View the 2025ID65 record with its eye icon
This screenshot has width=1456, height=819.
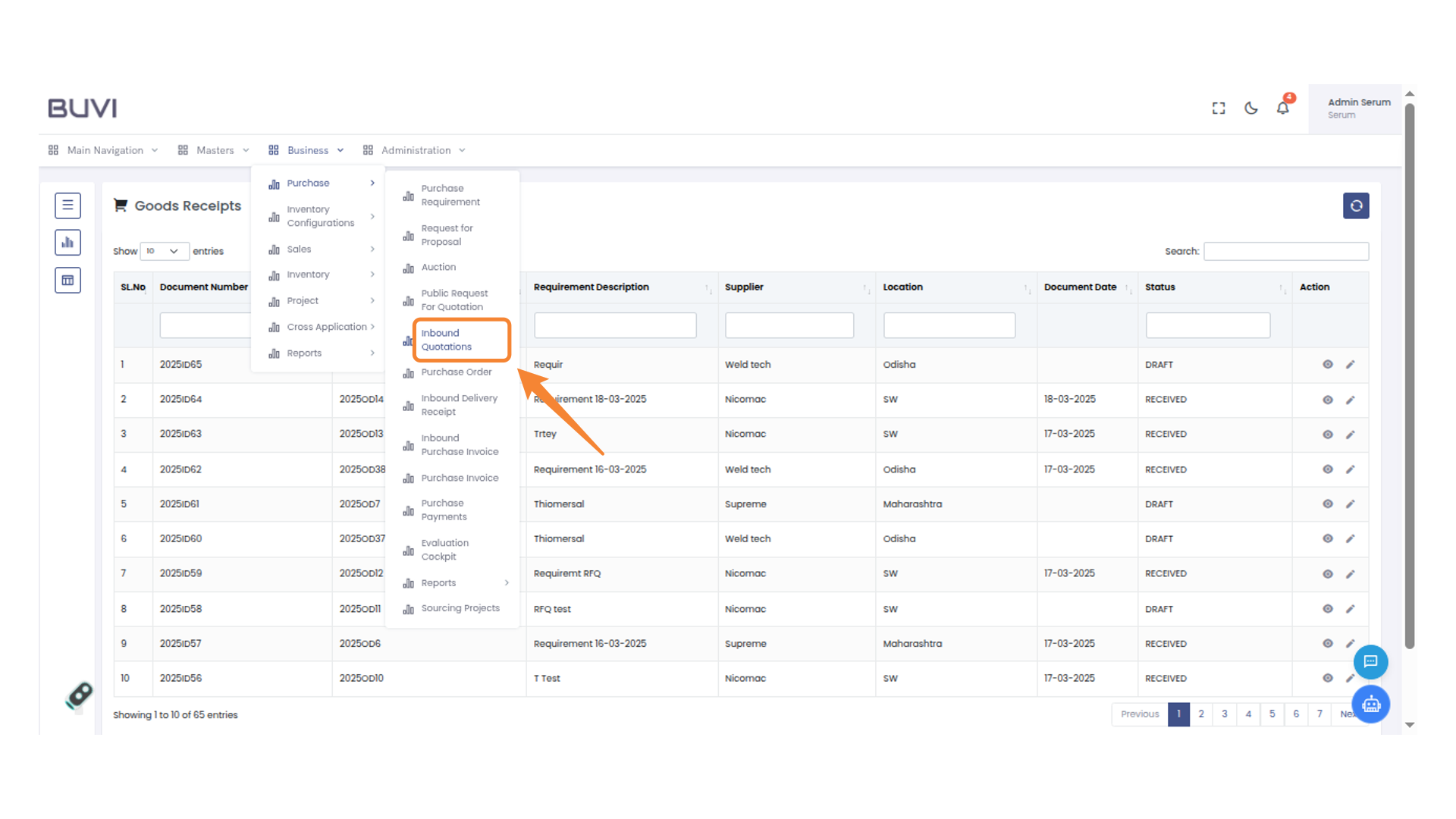pos(1328,365)
